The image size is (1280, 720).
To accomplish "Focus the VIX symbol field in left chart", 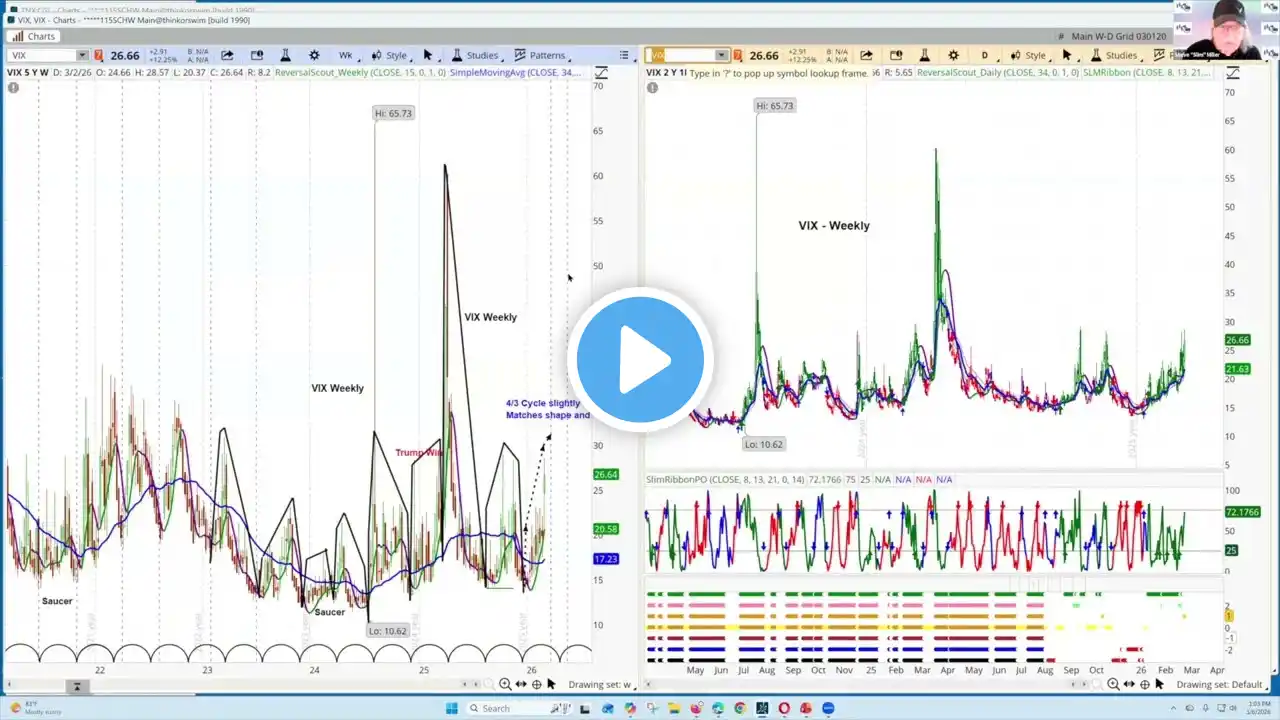I will (x=42, y=56).
